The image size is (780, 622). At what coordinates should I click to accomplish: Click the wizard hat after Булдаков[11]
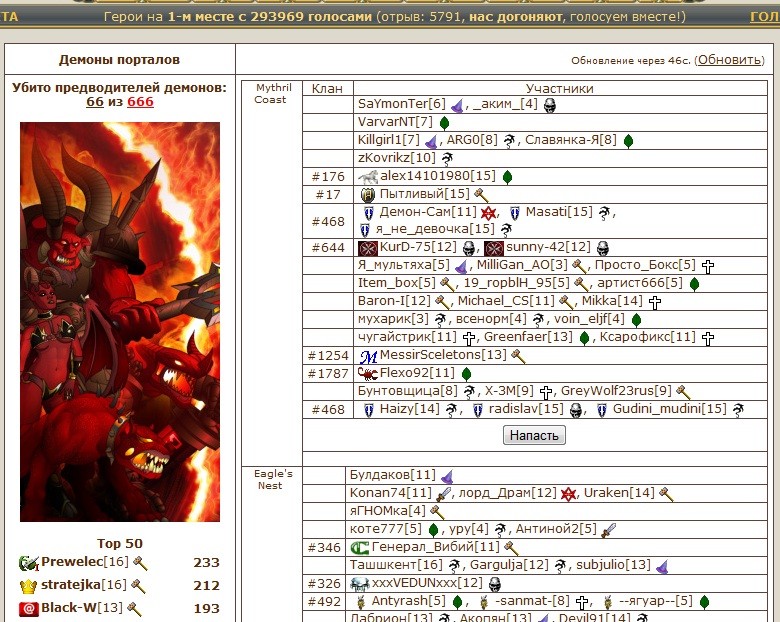[x=447, y=476]
